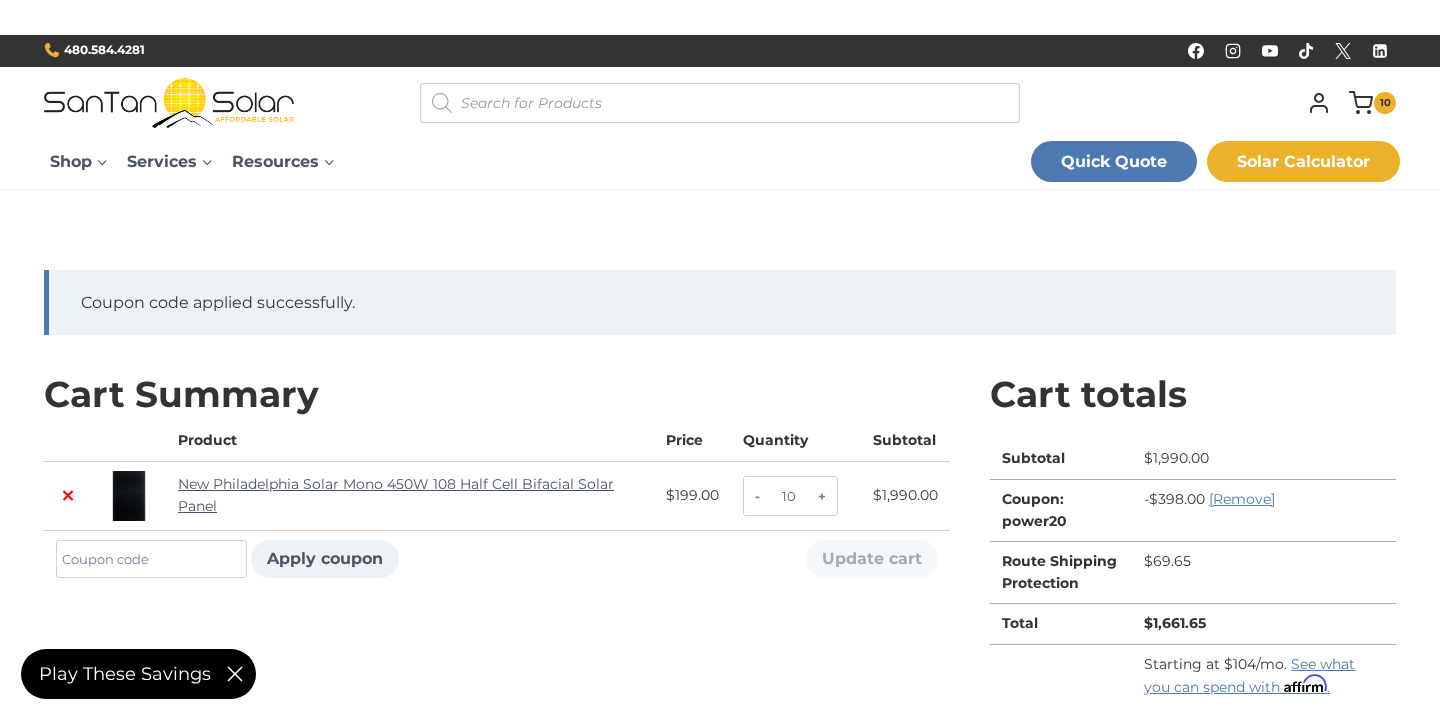
Task: Open the Instagram social icon
Action: (1233, 51)
